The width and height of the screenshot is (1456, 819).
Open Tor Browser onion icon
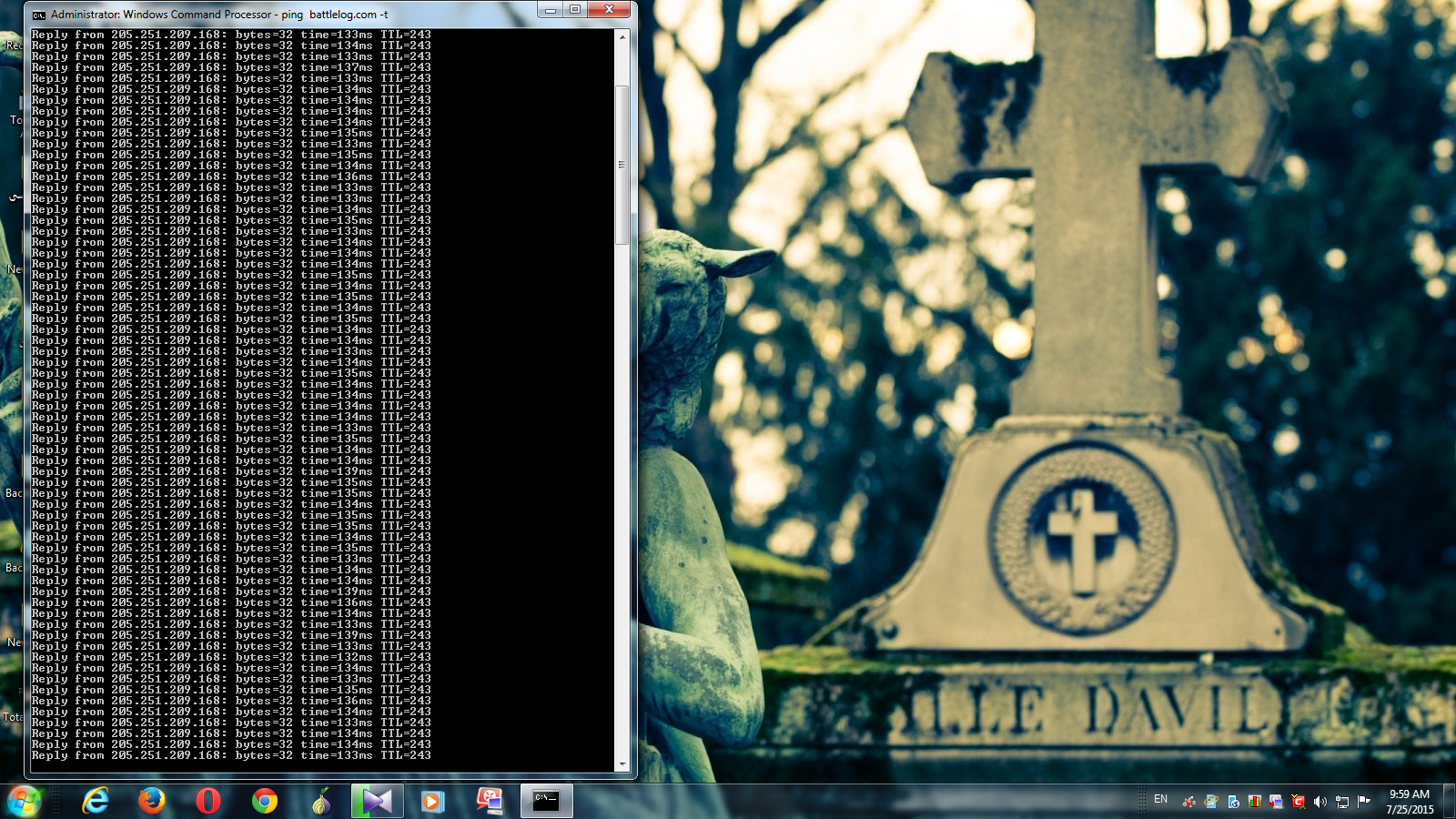320,801
